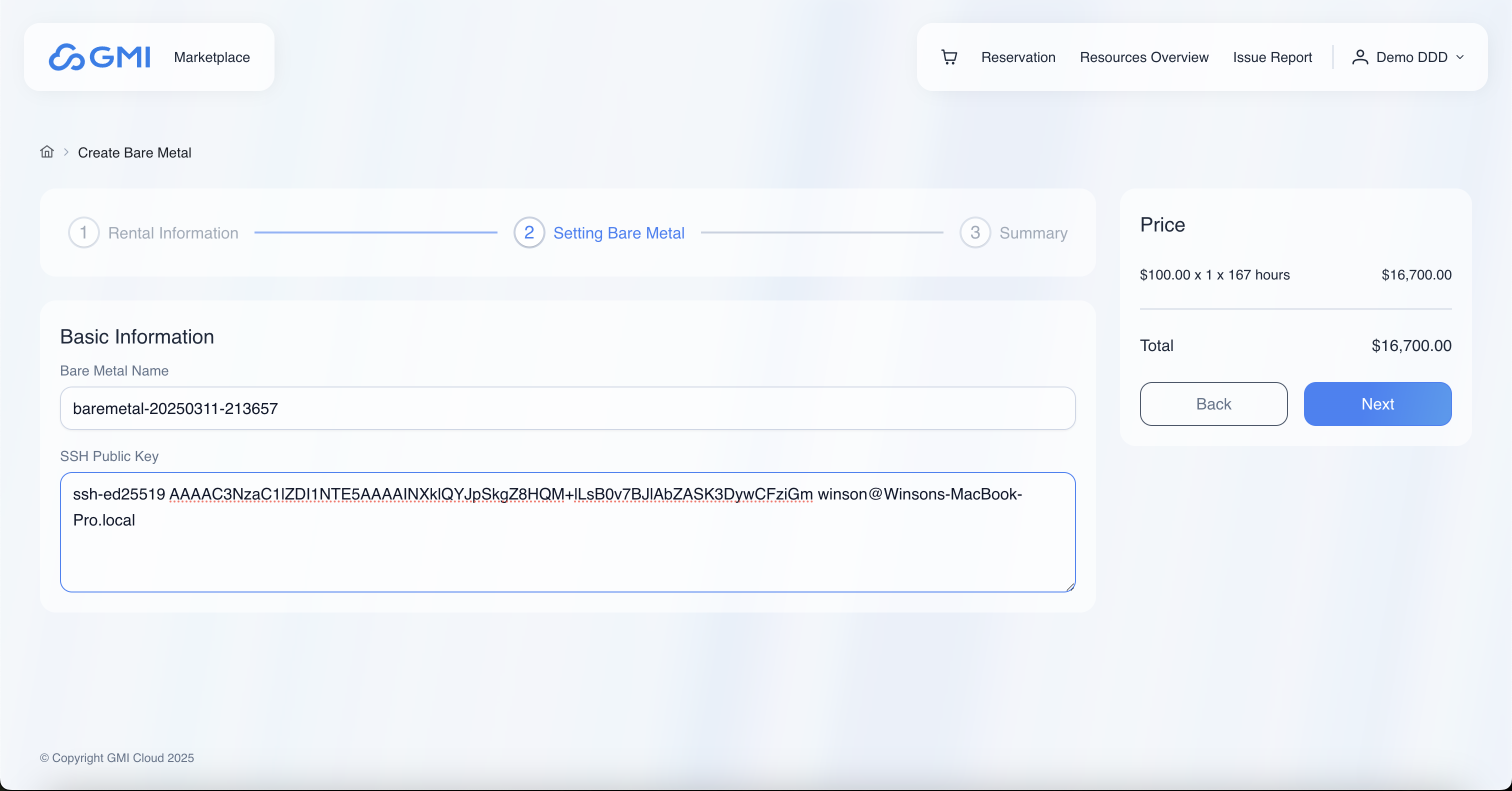The height and width of the screenshot is (791, 1512).
Task: Click the Back button
Action: click(x=1213, y=403)
